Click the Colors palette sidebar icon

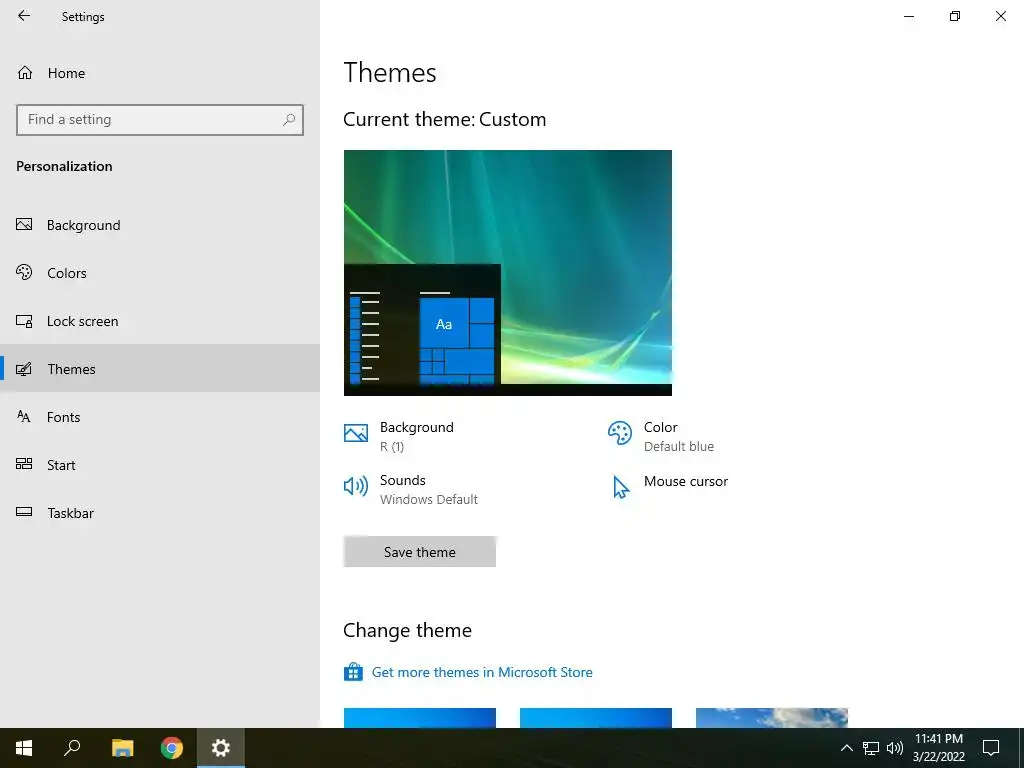pyautogui.click(x=24, y=272)
